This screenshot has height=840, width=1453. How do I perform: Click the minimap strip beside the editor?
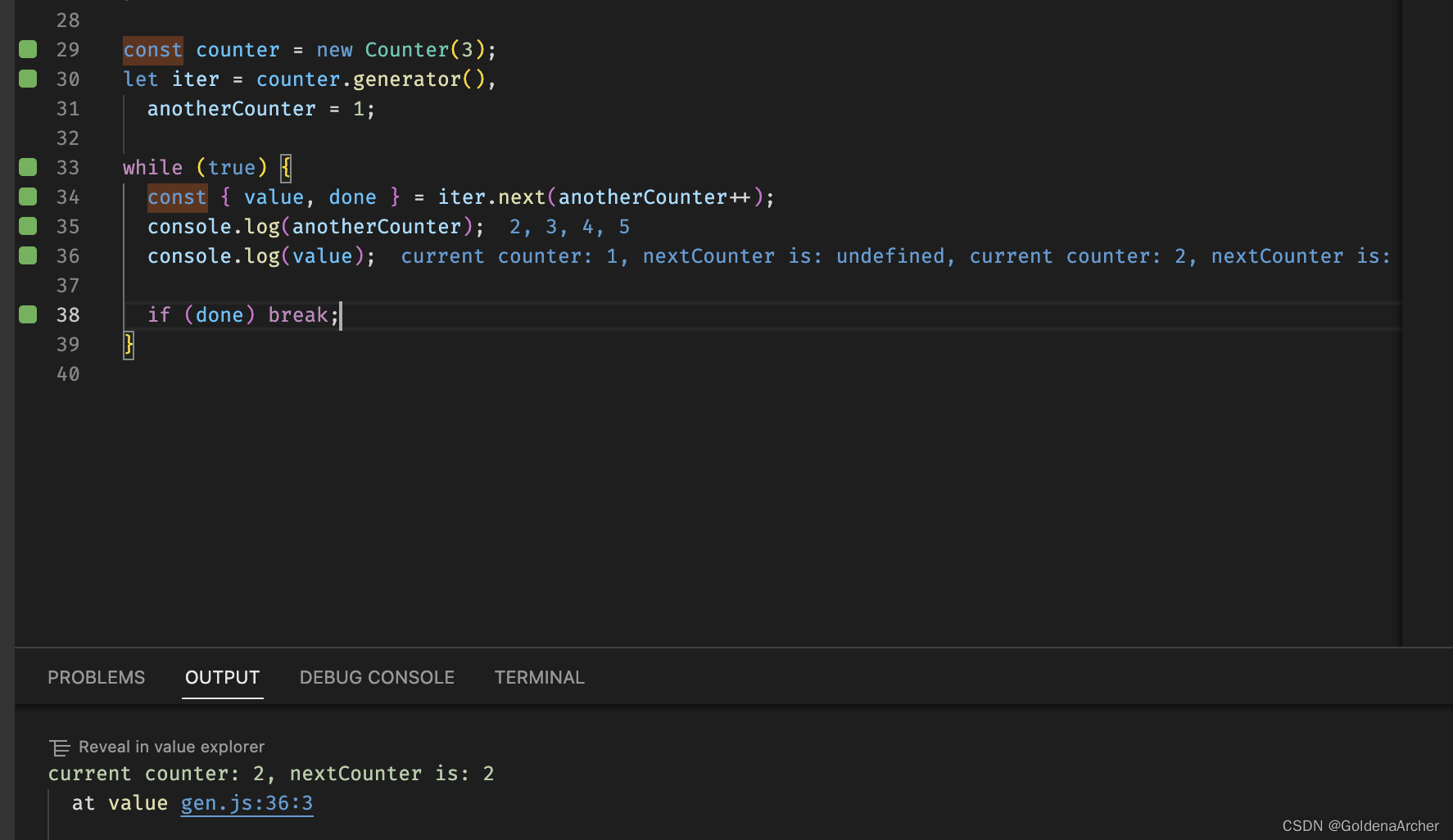(x=1427, y=323)
